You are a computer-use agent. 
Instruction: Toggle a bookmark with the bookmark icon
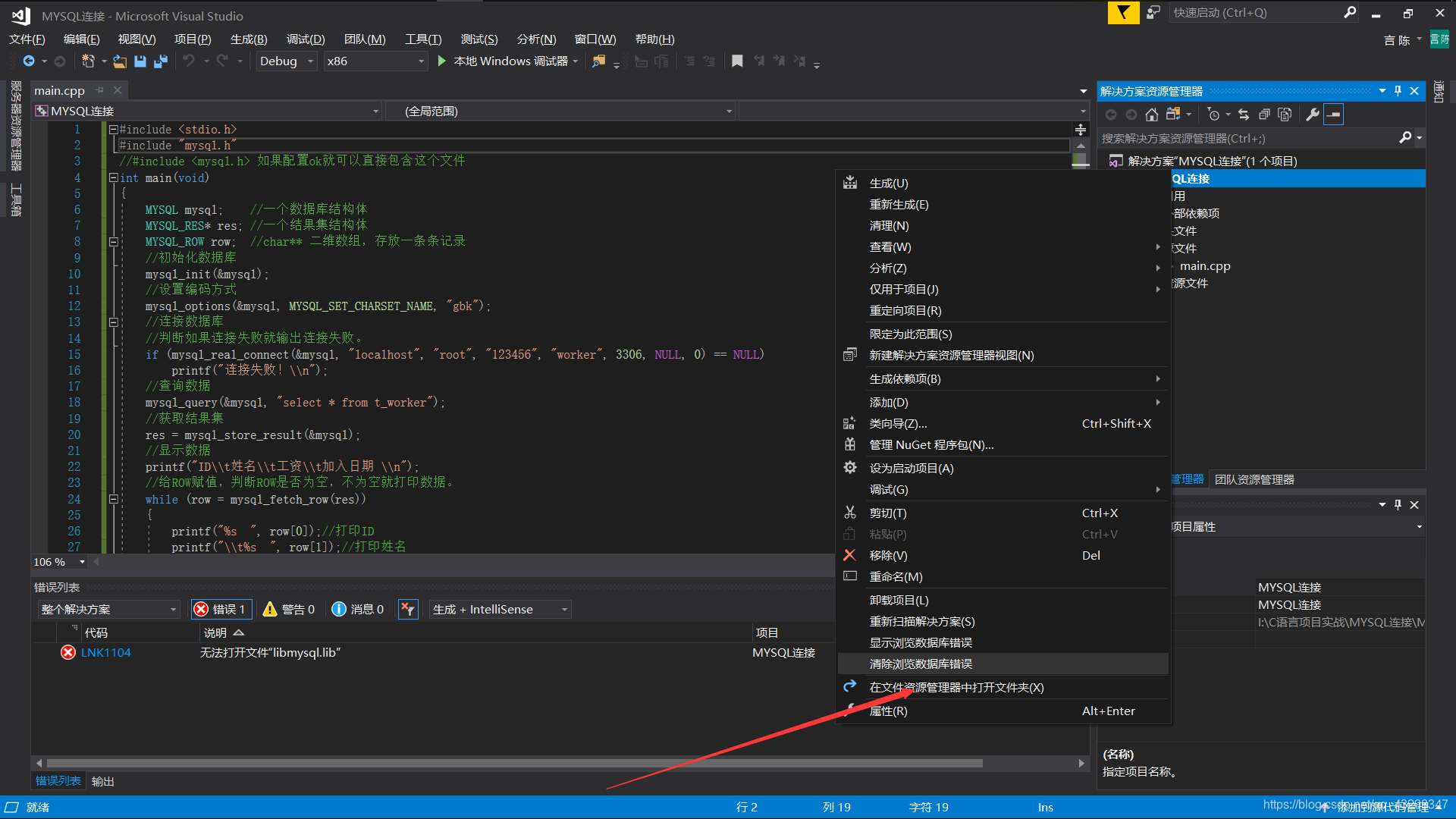tap(737, 61)
